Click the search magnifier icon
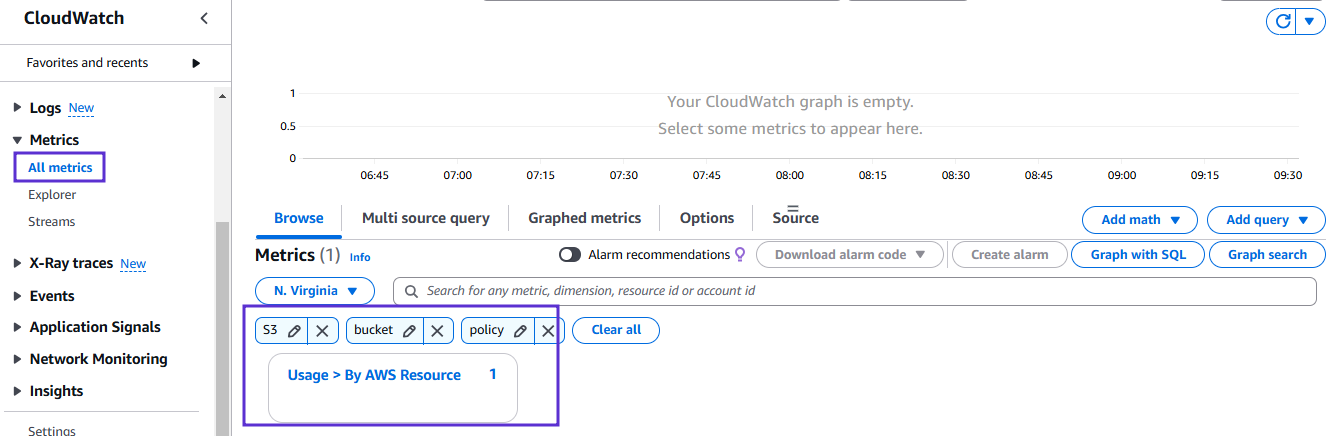 [x=411, y=291]
